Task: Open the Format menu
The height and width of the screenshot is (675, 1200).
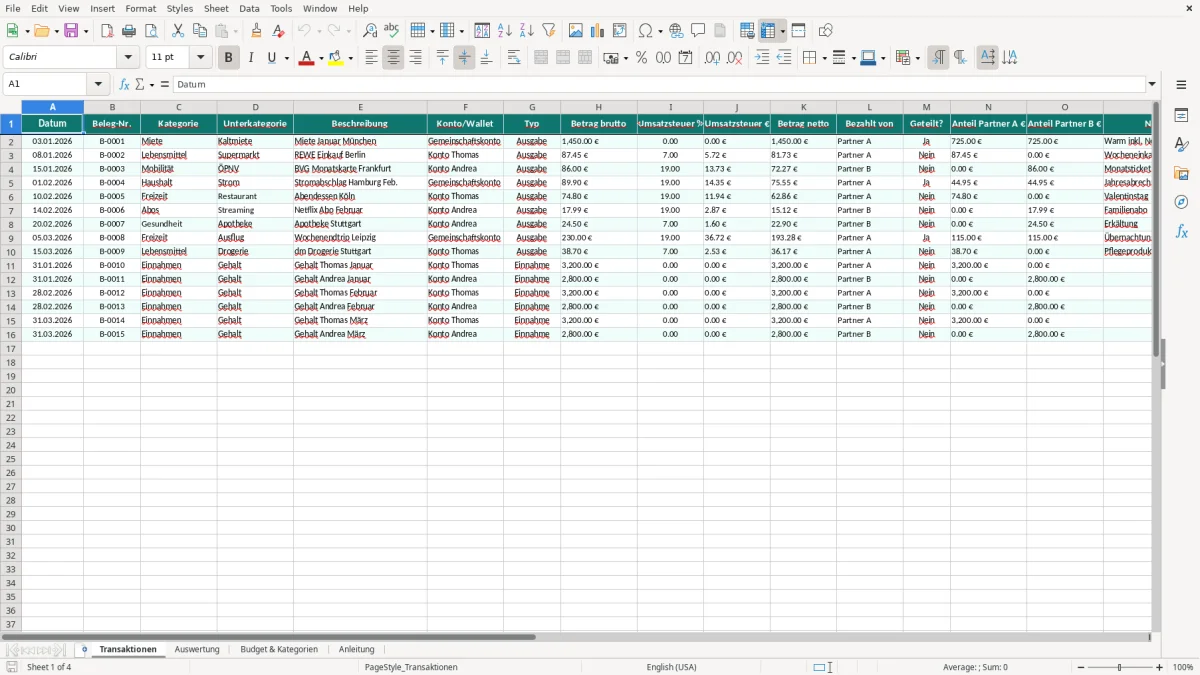Action: pyautogui.click(x=140, y=8)
